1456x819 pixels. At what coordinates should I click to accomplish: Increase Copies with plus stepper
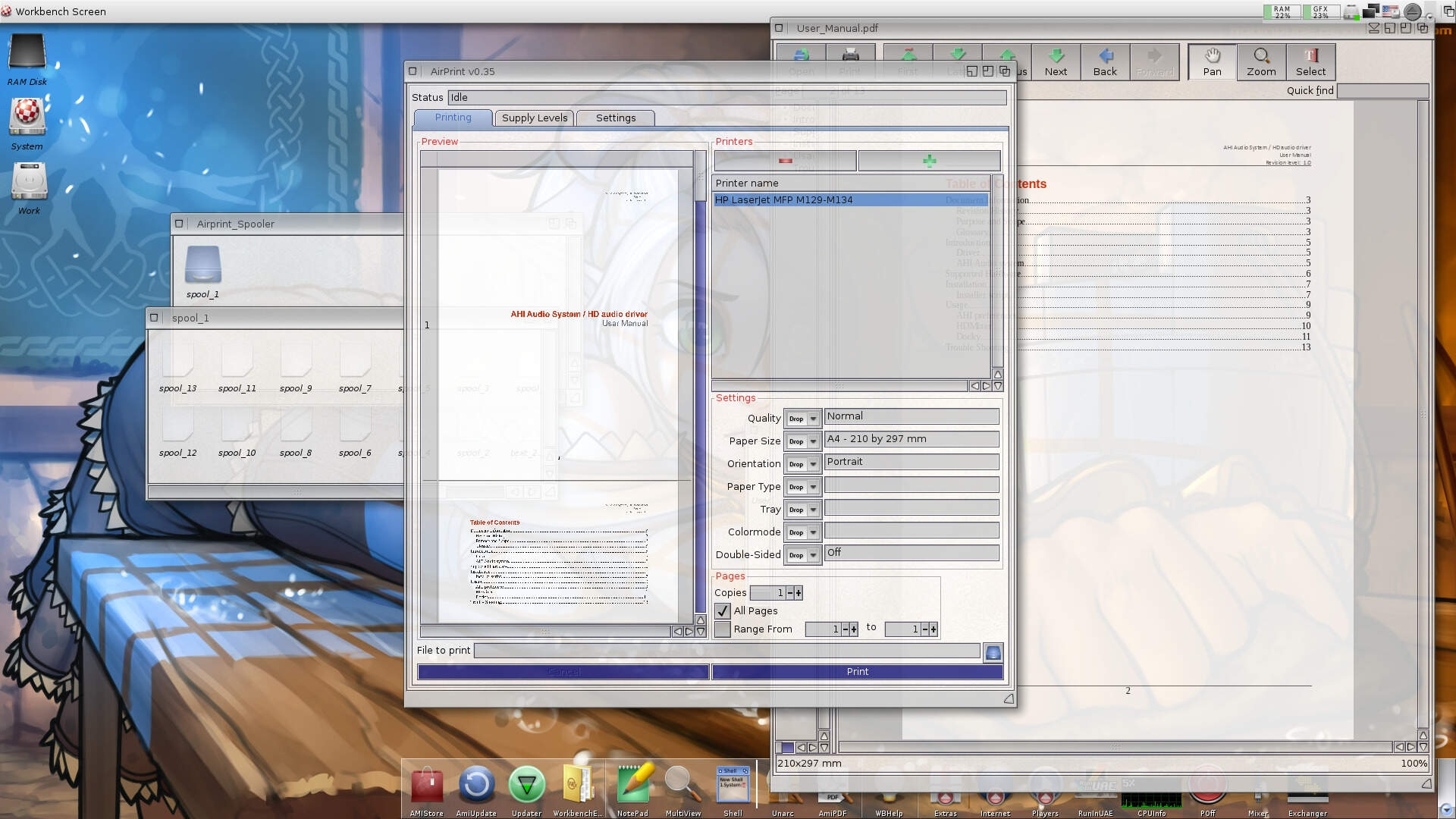(x=799, y=593)
